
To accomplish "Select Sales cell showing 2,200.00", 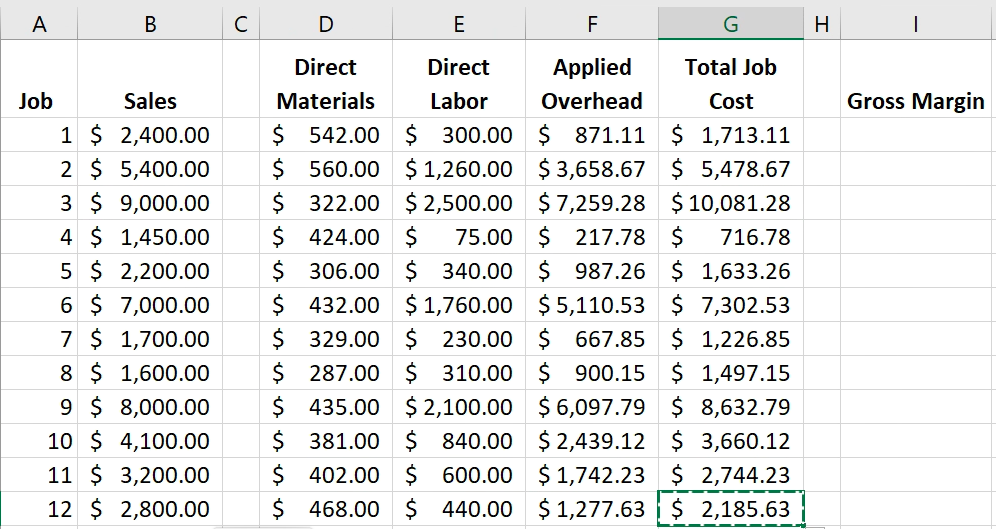I will pos(150,271).
